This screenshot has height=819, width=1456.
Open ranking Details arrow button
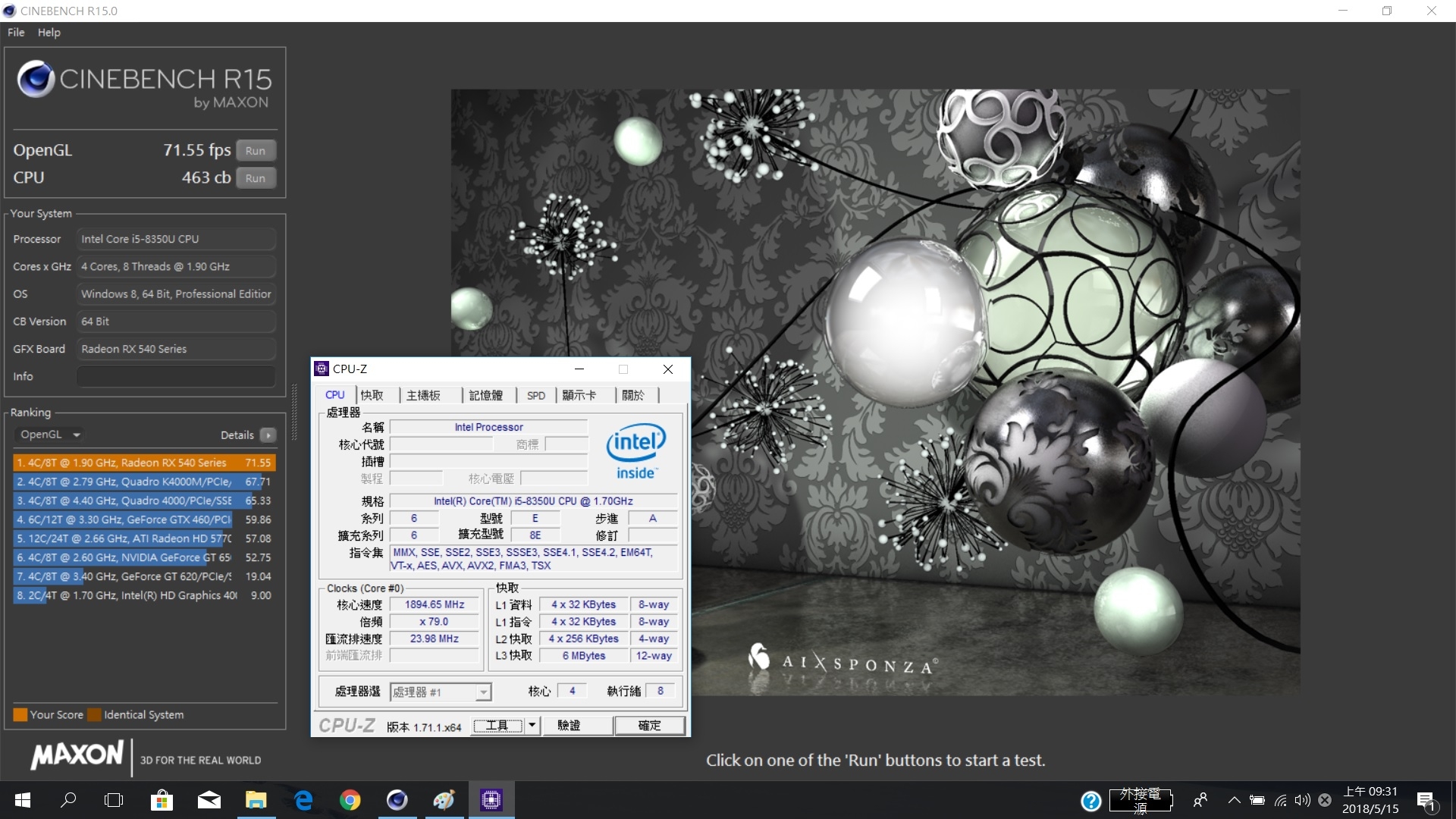click(x=268, y=435)
